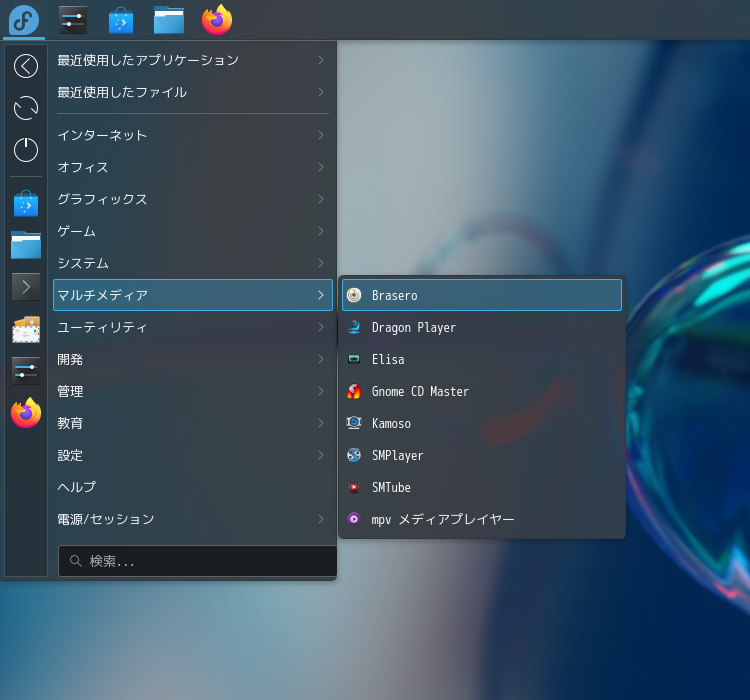Expand グラフィックス submenu arrow
Screen dimensions: 750x700
321,199
